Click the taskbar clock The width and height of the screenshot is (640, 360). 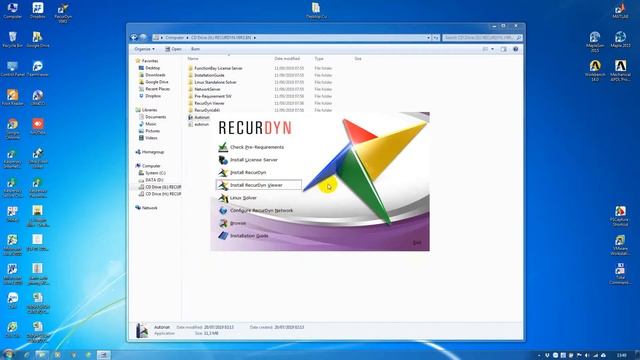pos(621,355)
